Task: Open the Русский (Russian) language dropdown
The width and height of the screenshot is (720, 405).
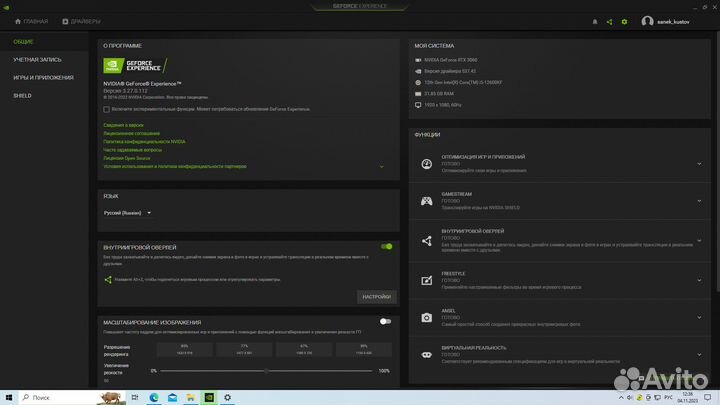Action: [128, 213]
